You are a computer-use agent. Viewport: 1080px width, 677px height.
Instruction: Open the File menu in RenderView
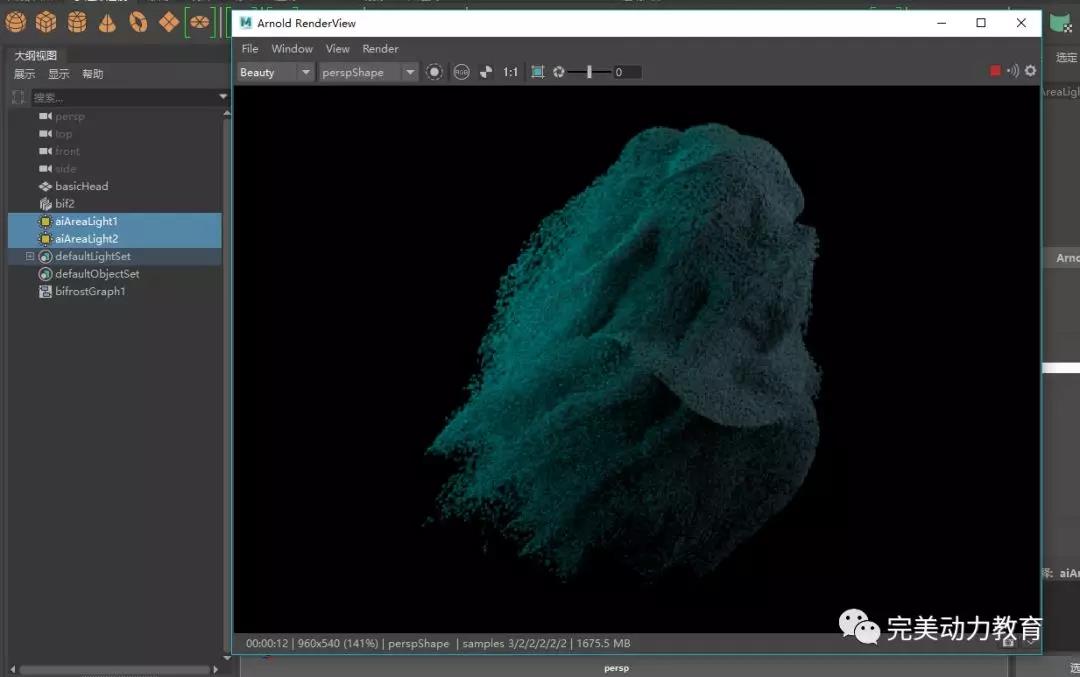pyautogui.click(x=250, y=48)
